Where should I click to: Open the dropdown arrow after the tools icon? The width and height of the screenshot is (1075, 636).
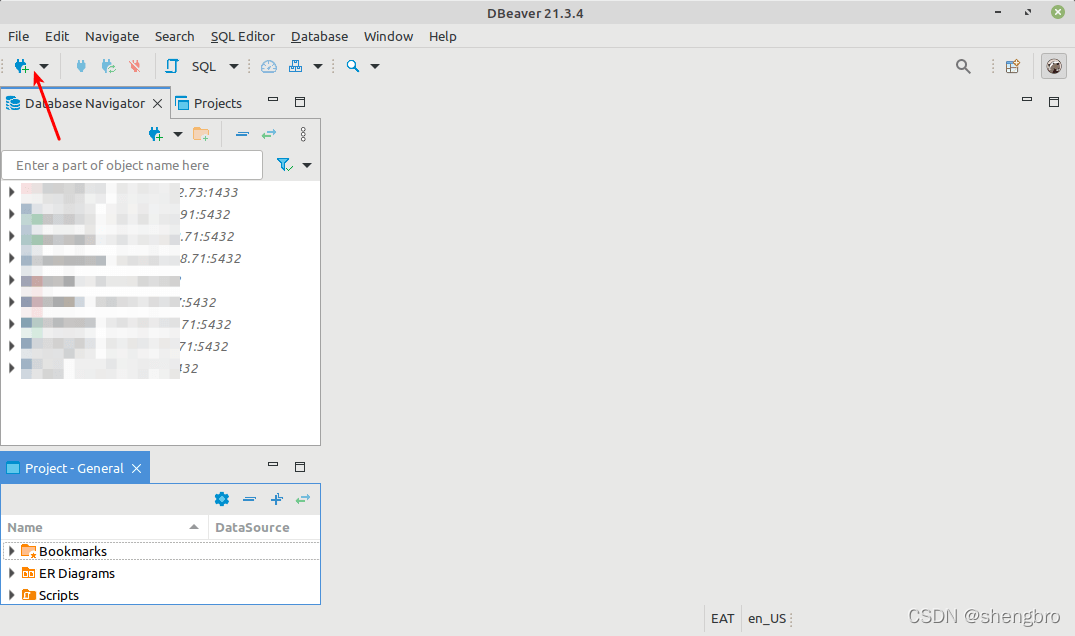[x=318, y=66]
